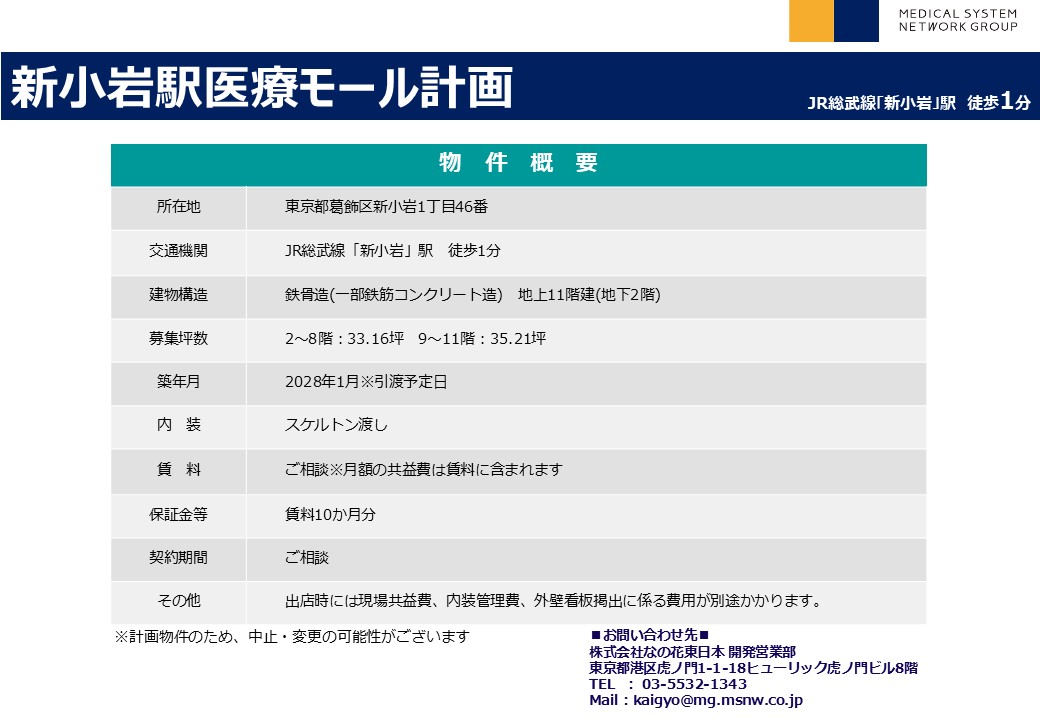
Task: Click the value 'スケルトン渡し'
Action: [x=336, y=425]
